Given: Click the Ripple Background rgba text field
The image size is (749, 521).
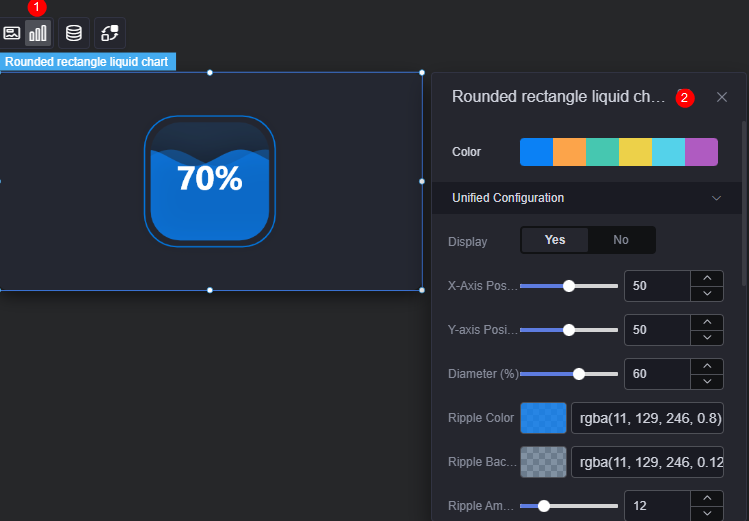Looking at the screenshot, I should pyautogui.click(x=647, y=462).
